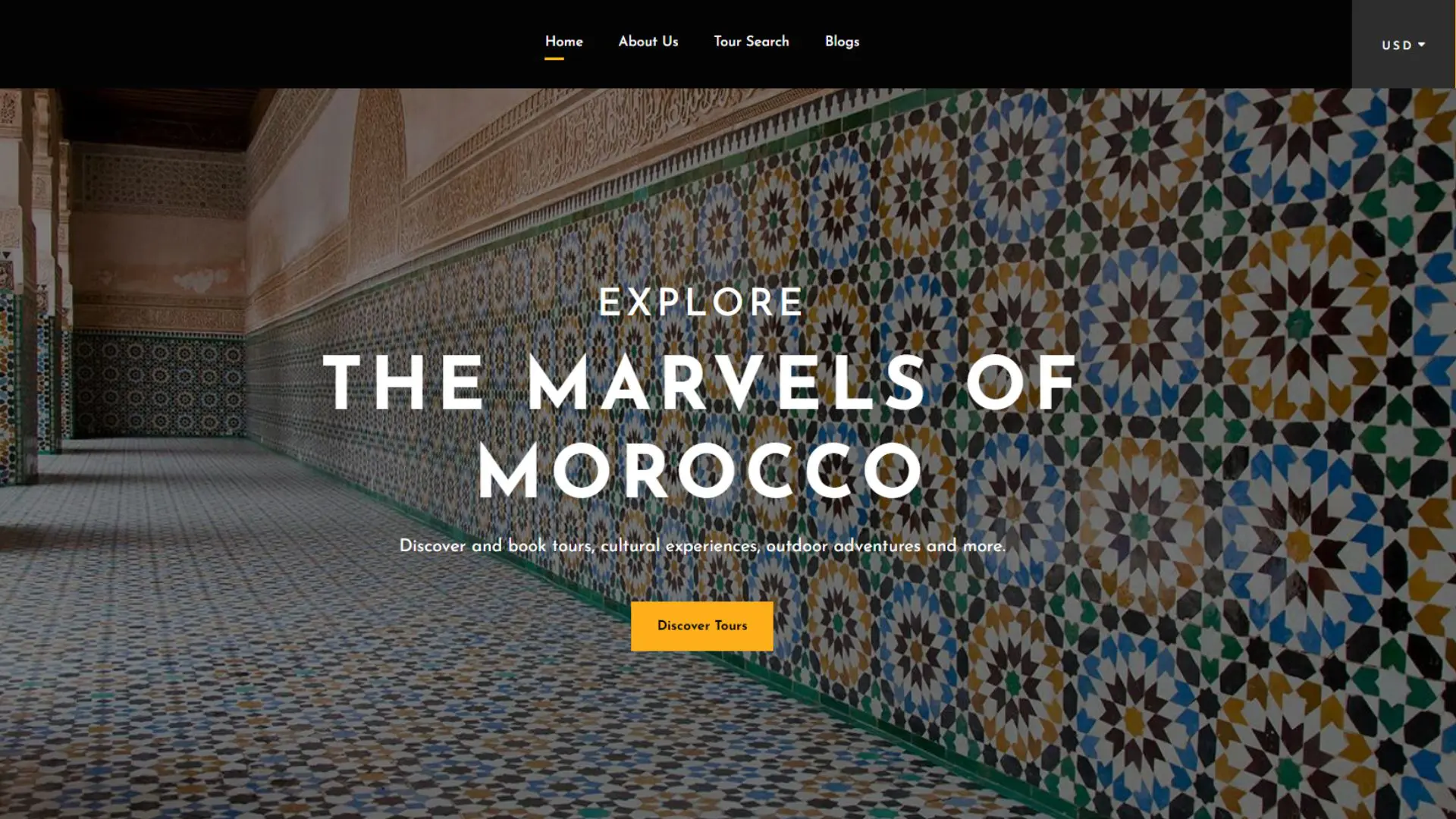Click THE MARVELS OF headline line
Image resolution: width=1456 pixels, height=819 pixels.
[701, 382]
